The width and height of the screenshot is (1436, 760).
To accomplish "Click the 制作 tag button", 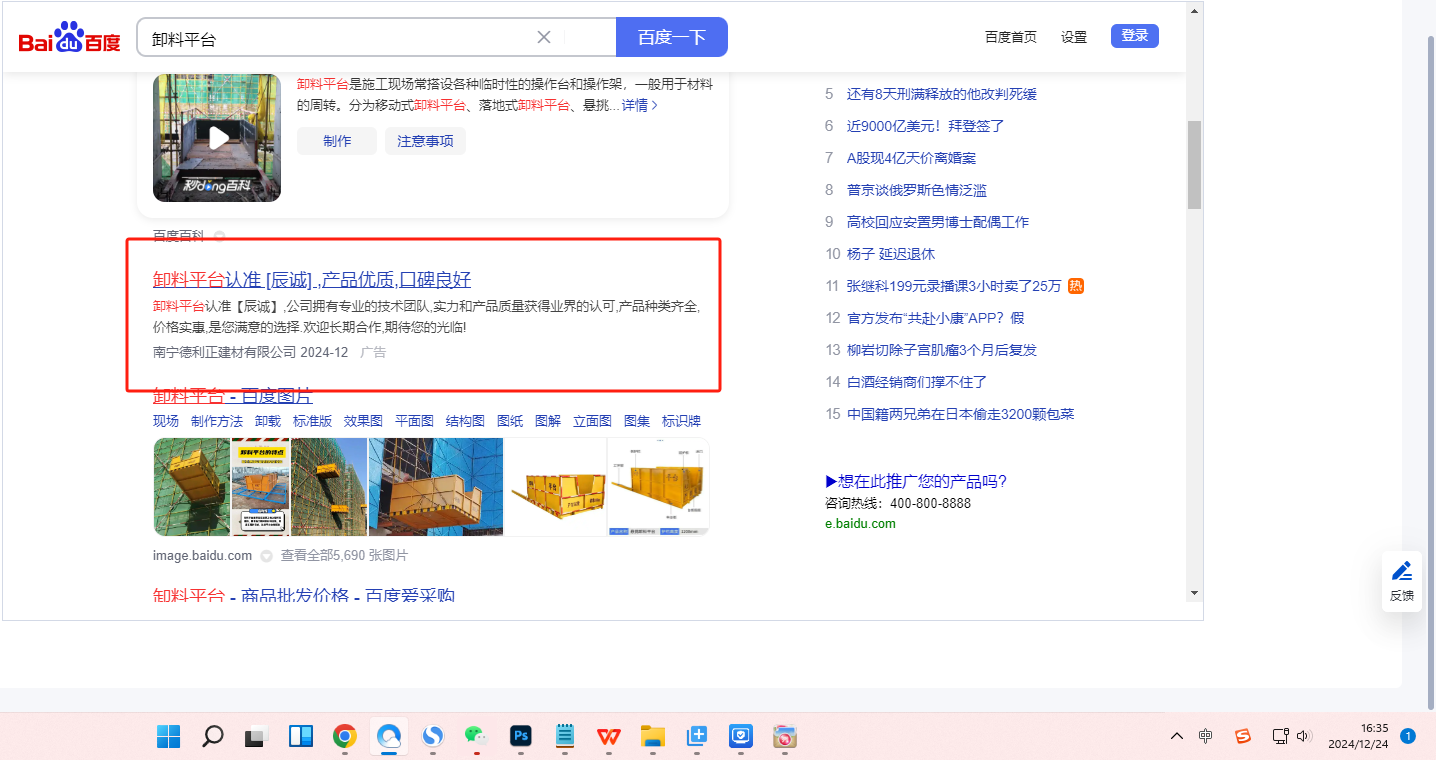I will coord(337,141).
